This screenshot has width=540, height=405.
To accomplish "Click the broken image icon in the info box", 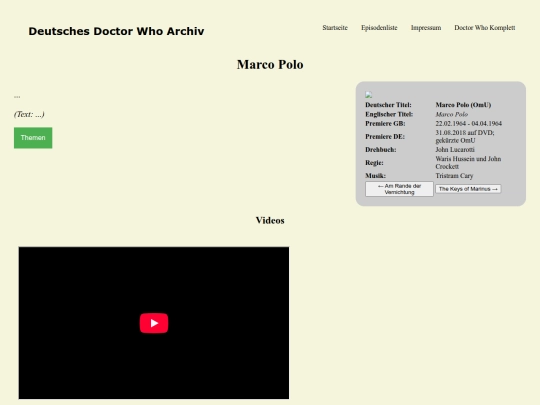I will pyautogui.click(x=368, y=95).
